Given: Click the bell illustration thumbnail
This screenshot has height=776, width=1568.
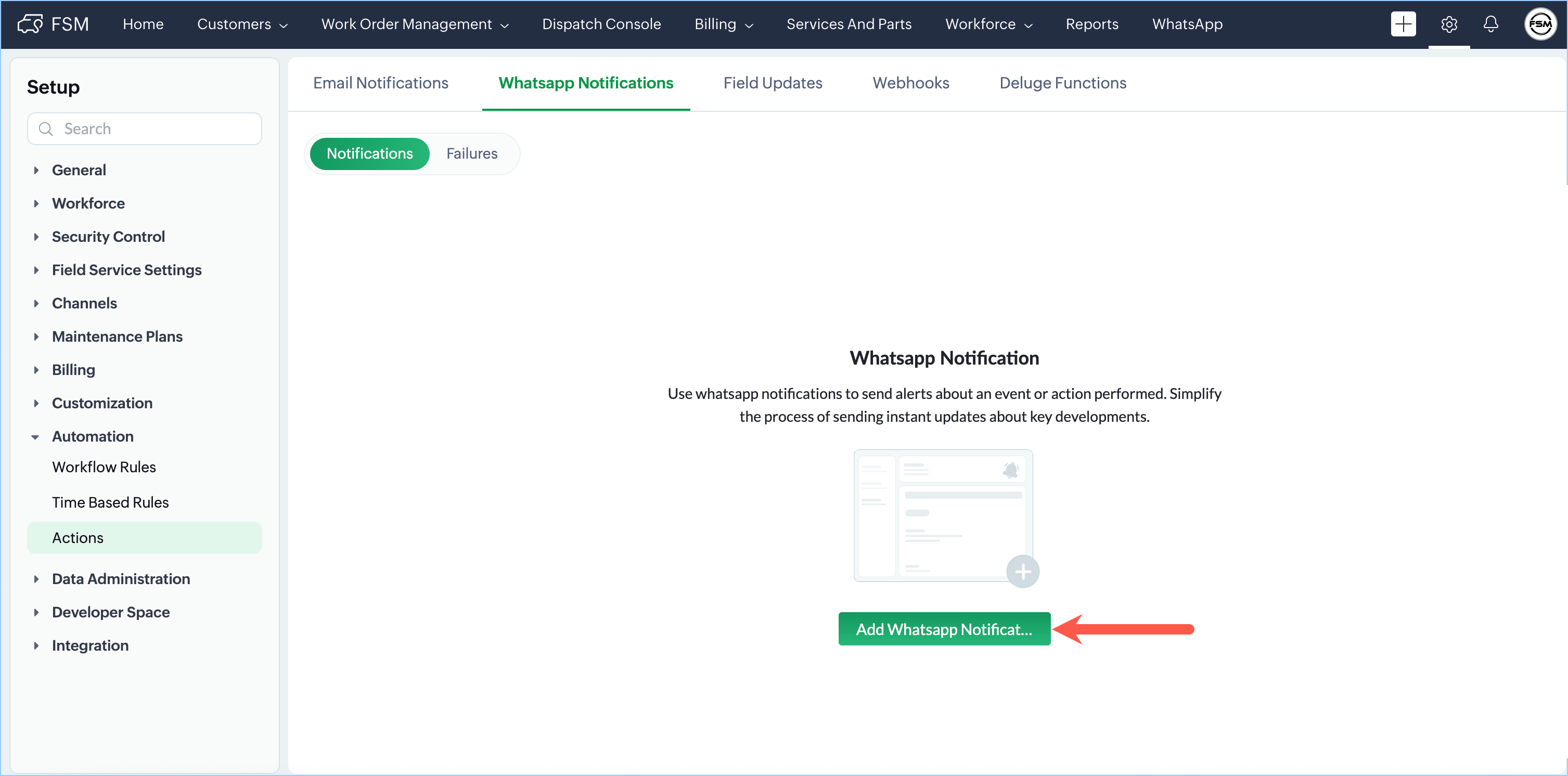Looking at the screenshot, I should (x=1010, y=470).
